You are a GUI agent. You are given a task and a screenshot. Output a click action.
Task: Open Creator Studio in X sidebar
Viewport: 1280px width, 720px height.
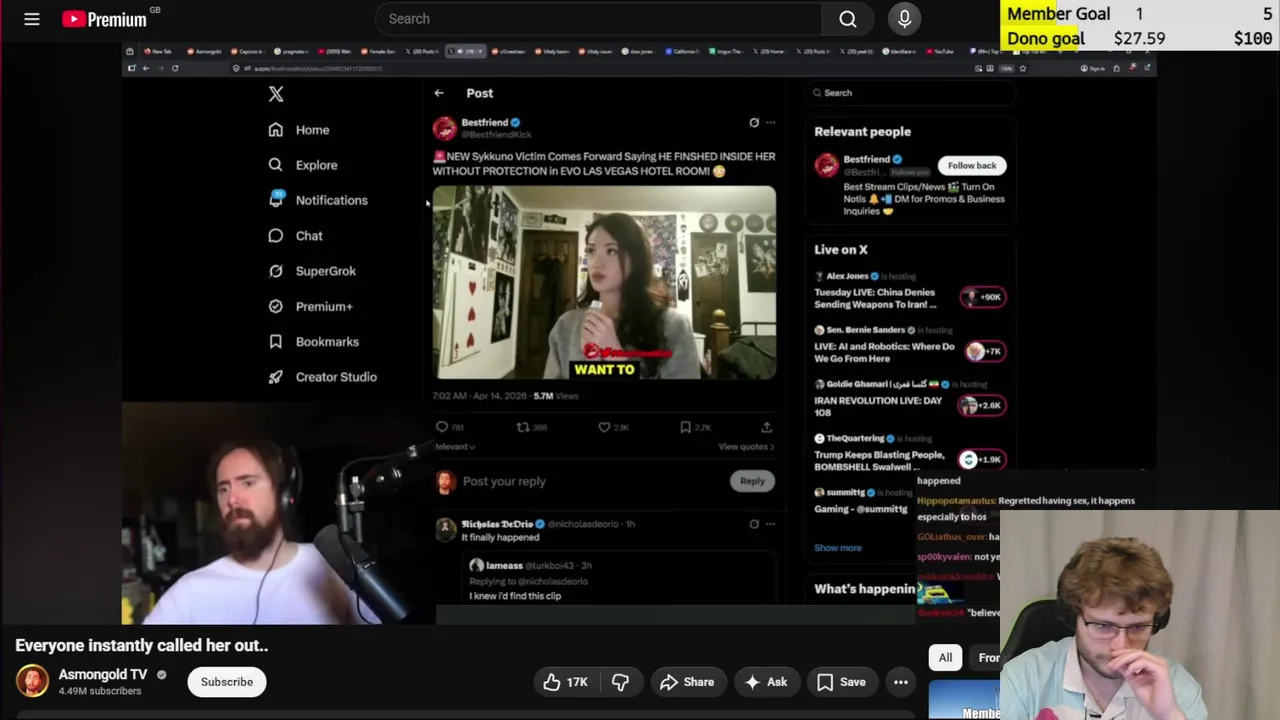tap(322, 377)
